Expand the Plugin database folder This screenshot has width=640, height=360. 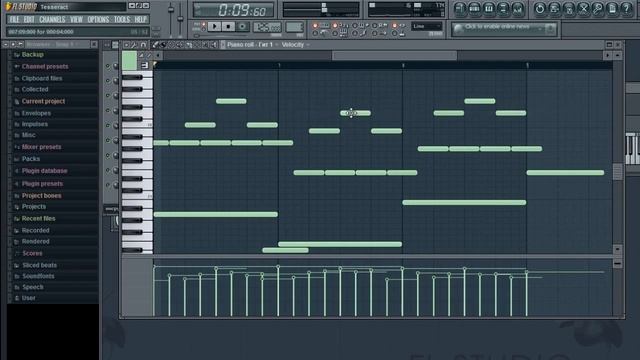click(44, 171)
